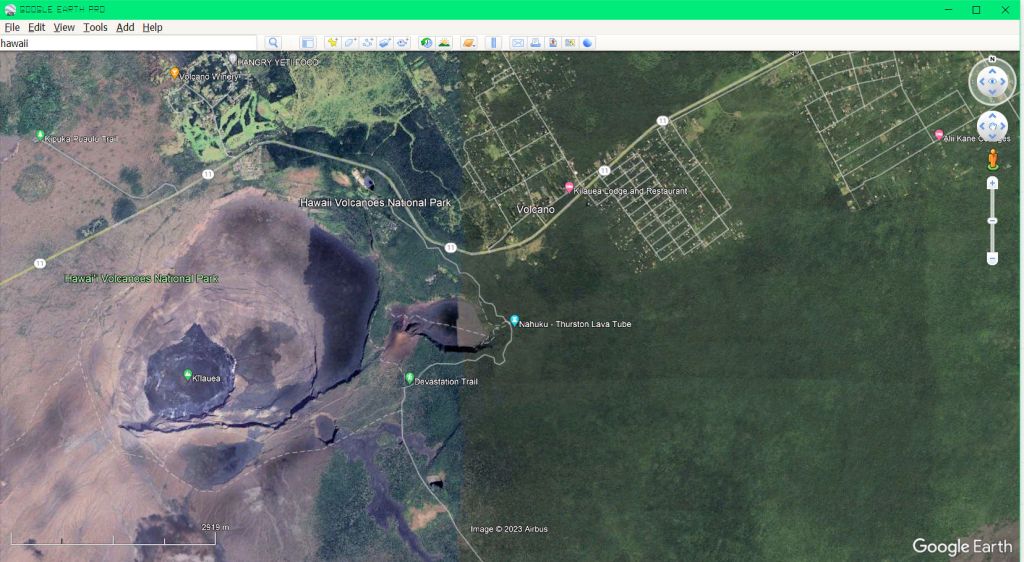The image size is (1024, 562).
Task: Open the planets switcher dropdown
Action: click(x=468, y=43)
